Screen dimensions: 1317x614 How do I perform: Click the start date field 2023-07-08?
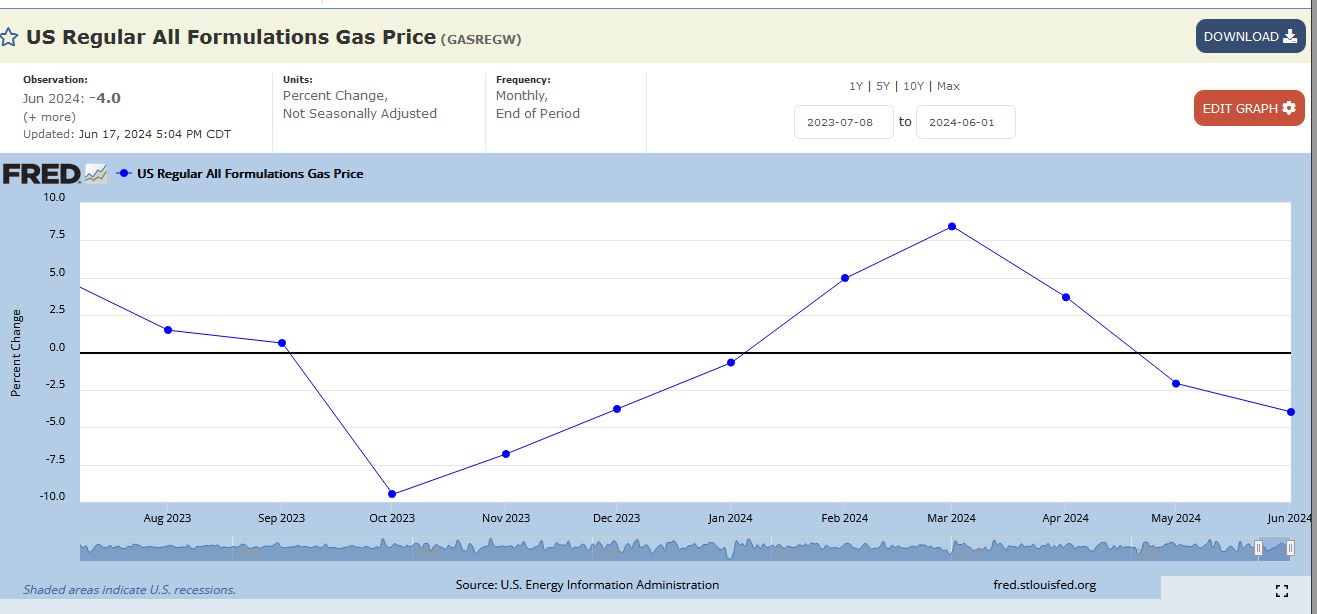coord(843,122)
